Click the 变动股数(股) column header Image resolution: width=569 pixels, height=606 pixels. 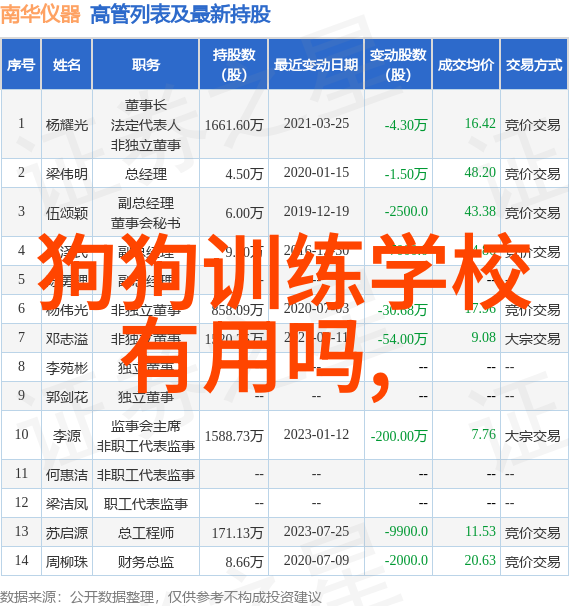[398, 64]
